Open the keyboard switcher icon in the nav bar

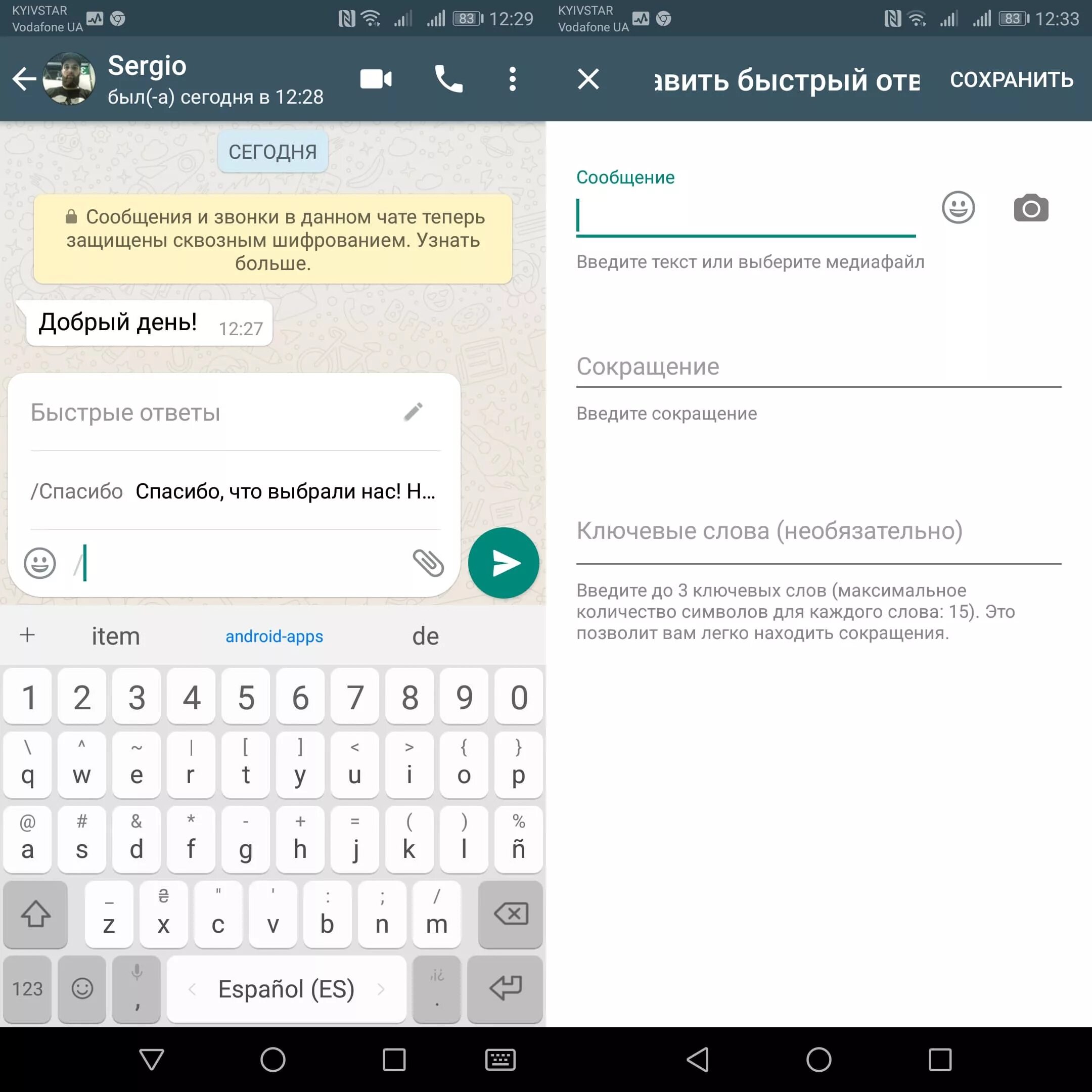pos(500,1059)
